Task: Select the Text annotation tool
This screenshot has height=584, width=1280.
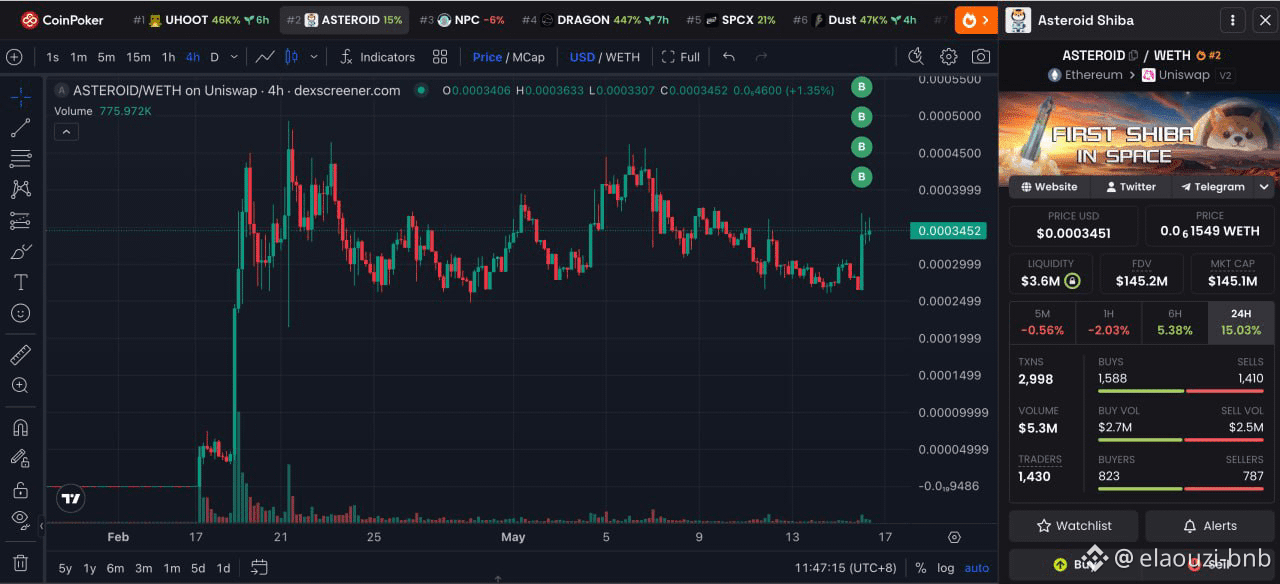Action: point(20,282)
